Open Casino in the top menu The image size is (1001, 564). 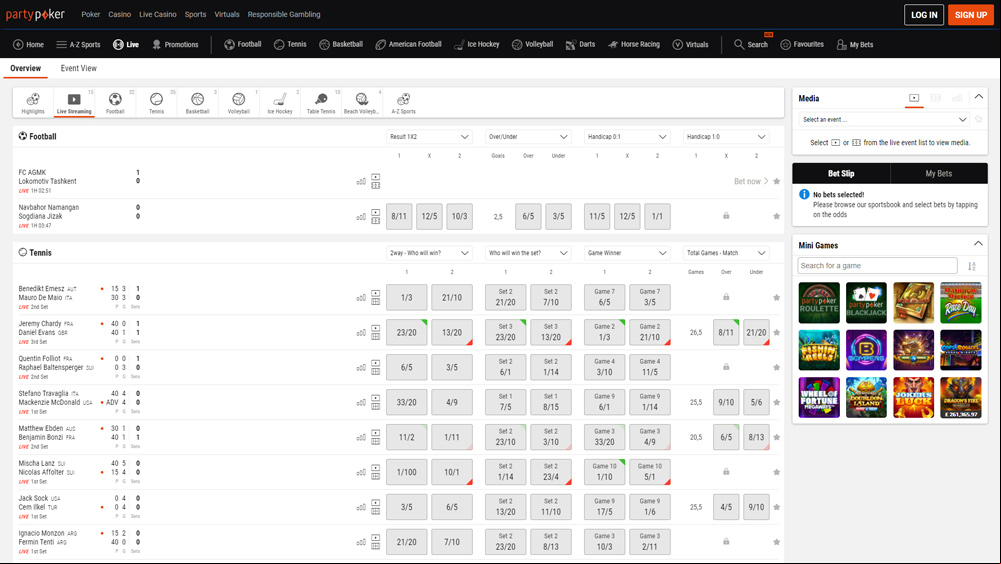119,14
